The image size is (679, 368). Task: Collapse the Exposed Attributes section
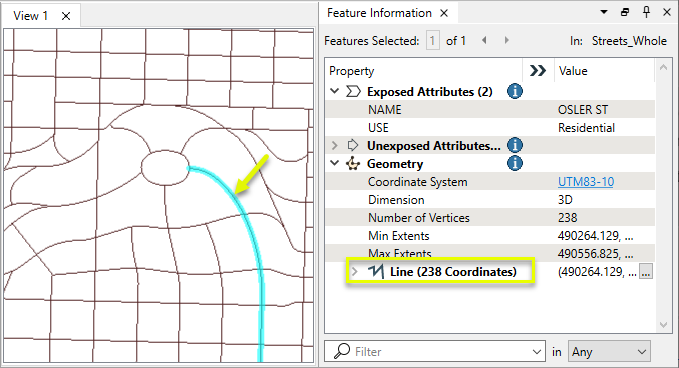coord(334,91)
